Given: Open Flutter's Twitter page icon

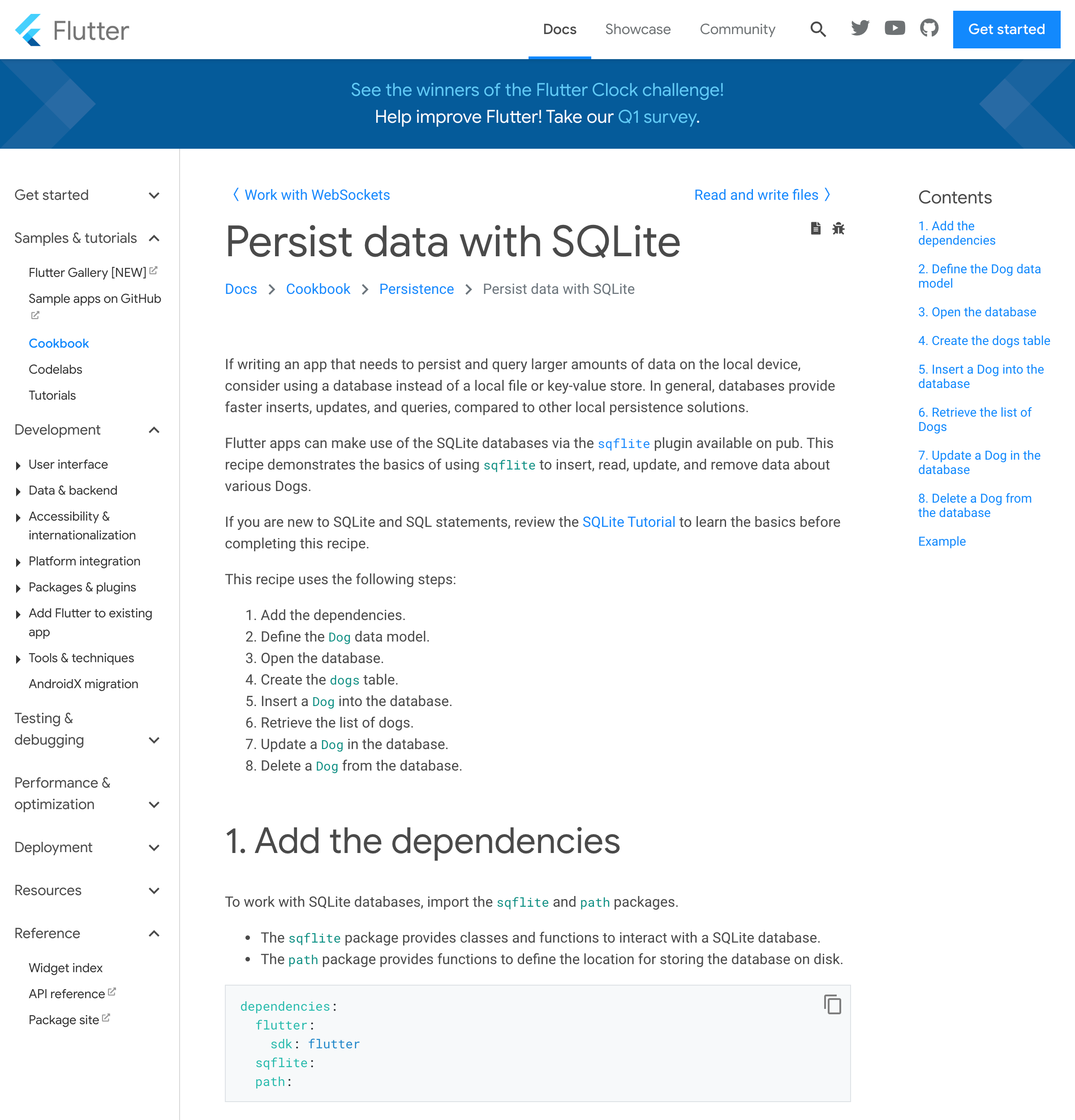Looking at the screenshot, I should click(860, 28).
